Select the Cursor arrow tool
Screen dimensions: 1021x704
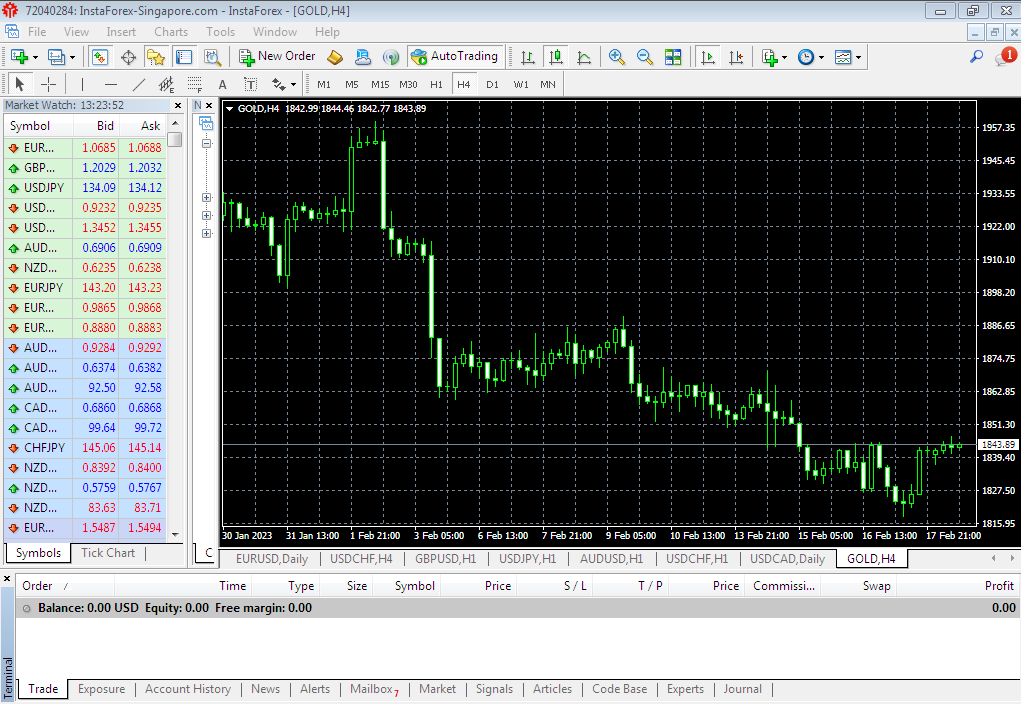[20, 84]
